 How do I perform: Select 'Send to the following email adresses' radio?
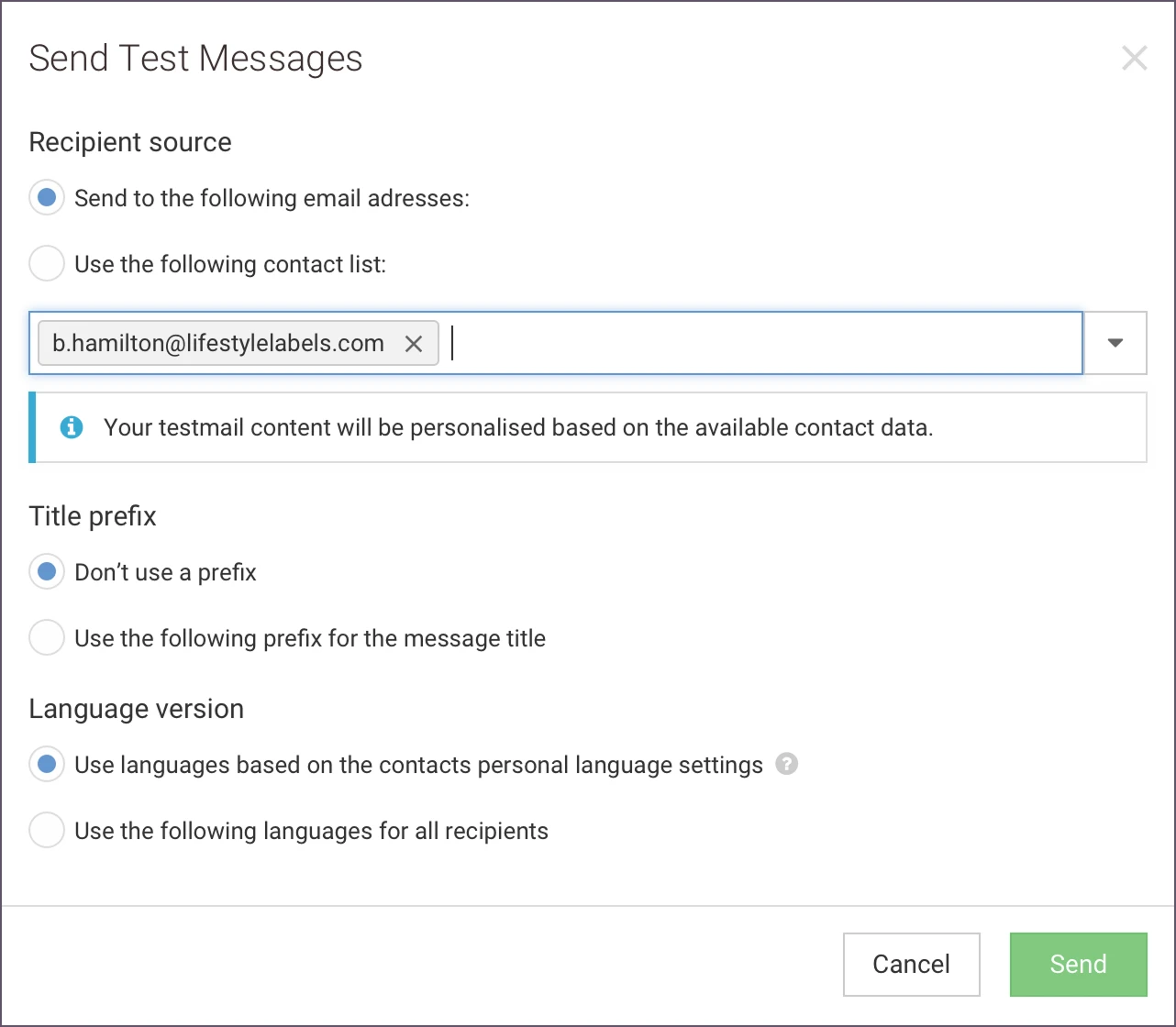47,198
